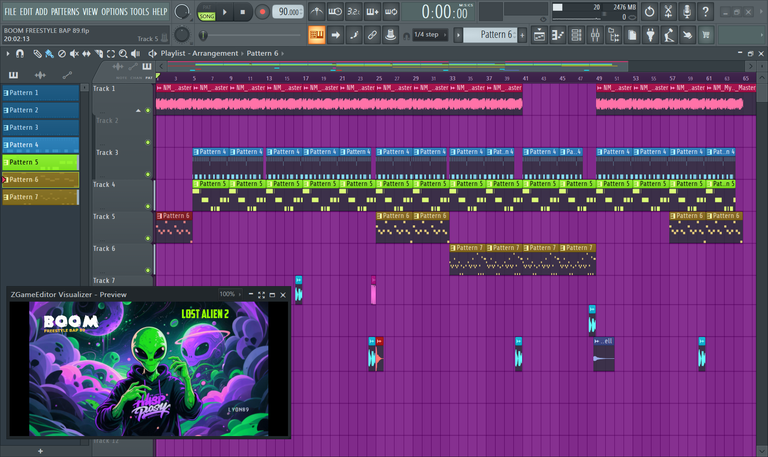Select the Slice tool
This screenshot has height=457, width=768.
coord(98,53)
